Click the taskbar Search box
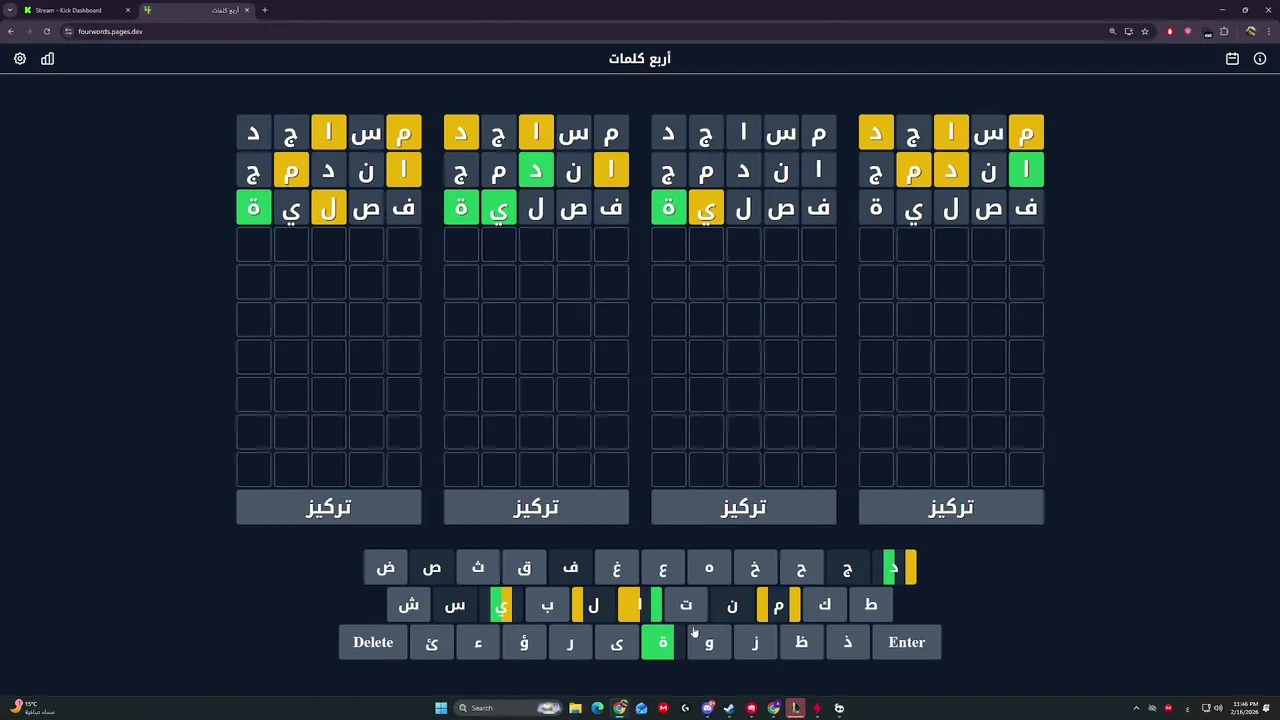Viewport: 1280px width, 720px height. (510, 708)
